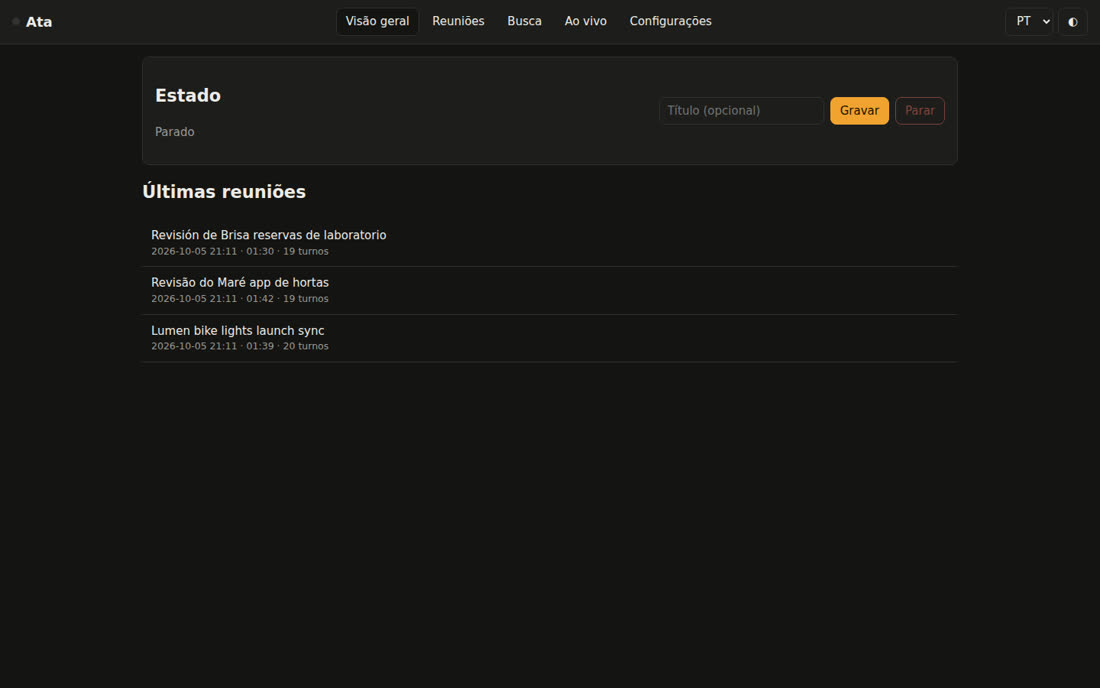The width and height of the screenshot is (1100, 688).
Task: Click the Estado heading
Action: tap(188, 95)
